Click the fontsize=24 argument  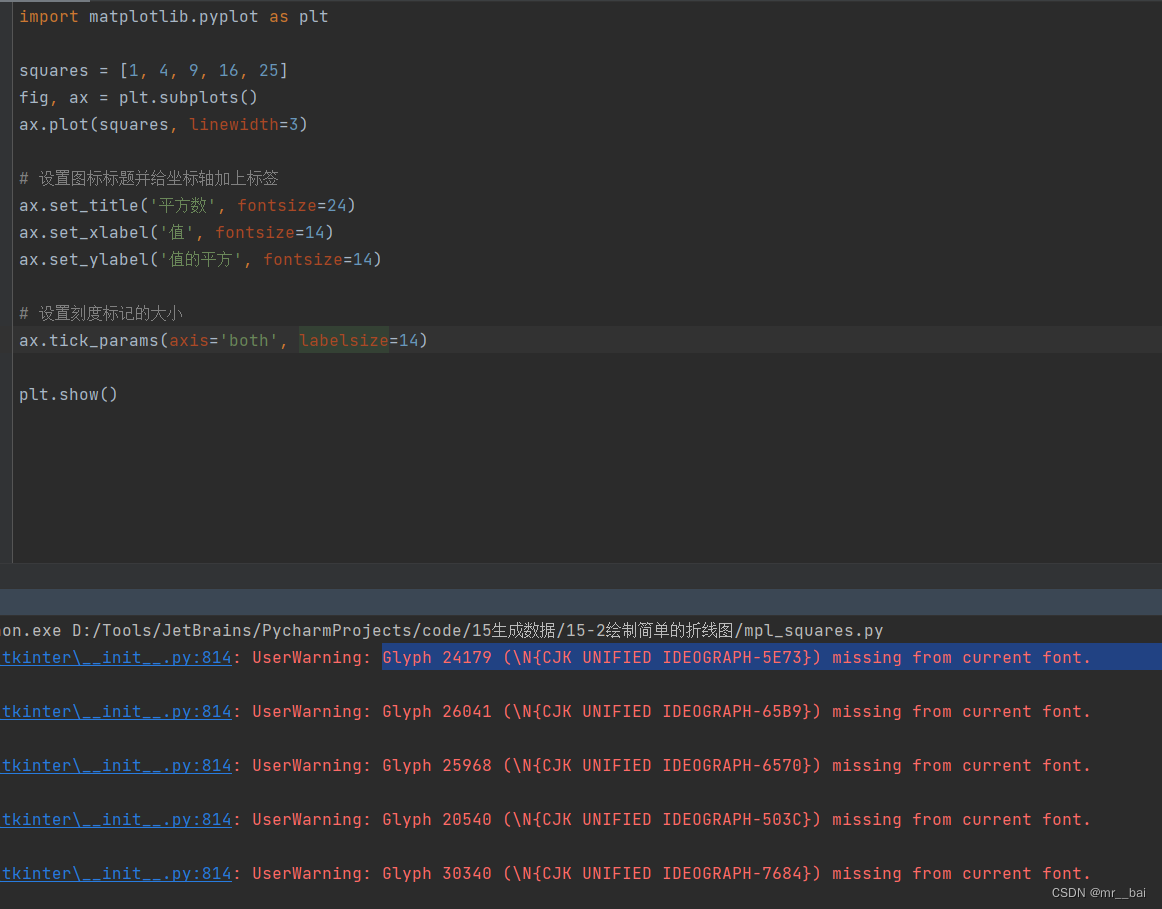(290, 205)
